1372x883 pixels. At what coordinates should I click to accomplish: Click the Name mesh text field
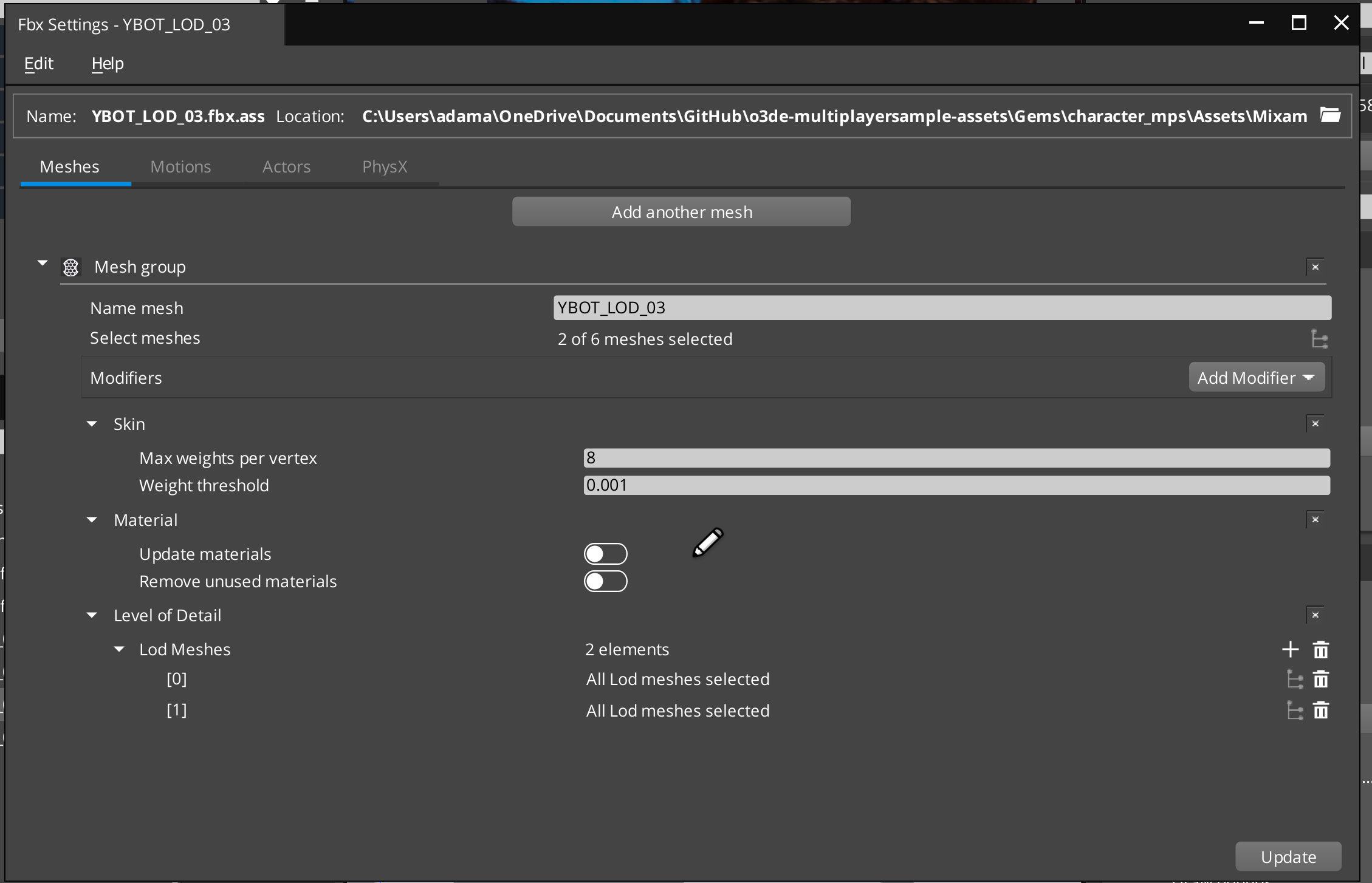click(941, 307)
